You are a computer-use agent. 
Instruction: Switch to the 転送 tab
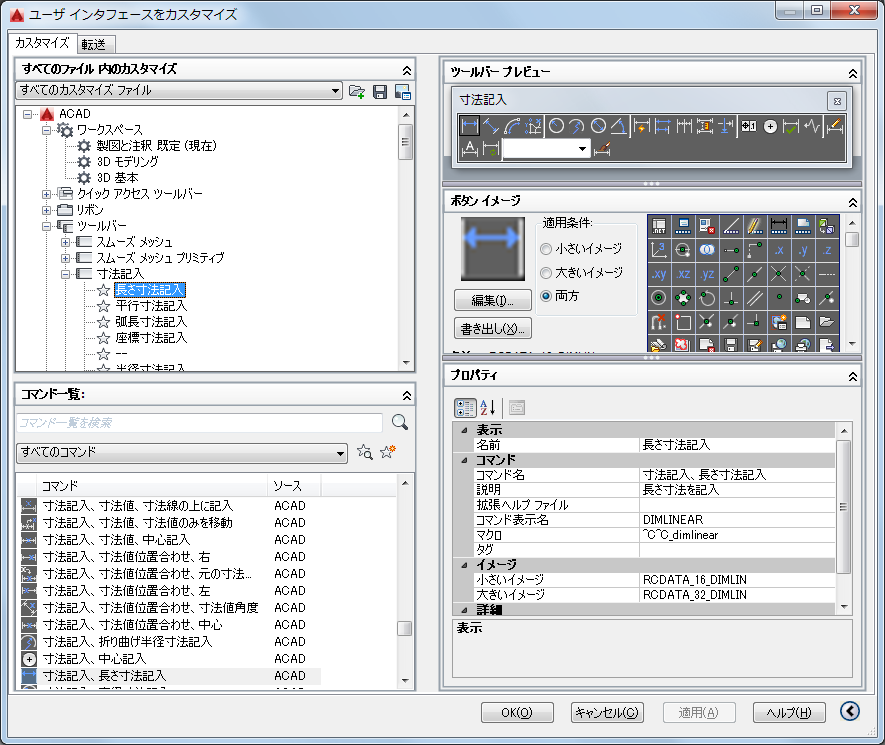click(x=94, y=45)
